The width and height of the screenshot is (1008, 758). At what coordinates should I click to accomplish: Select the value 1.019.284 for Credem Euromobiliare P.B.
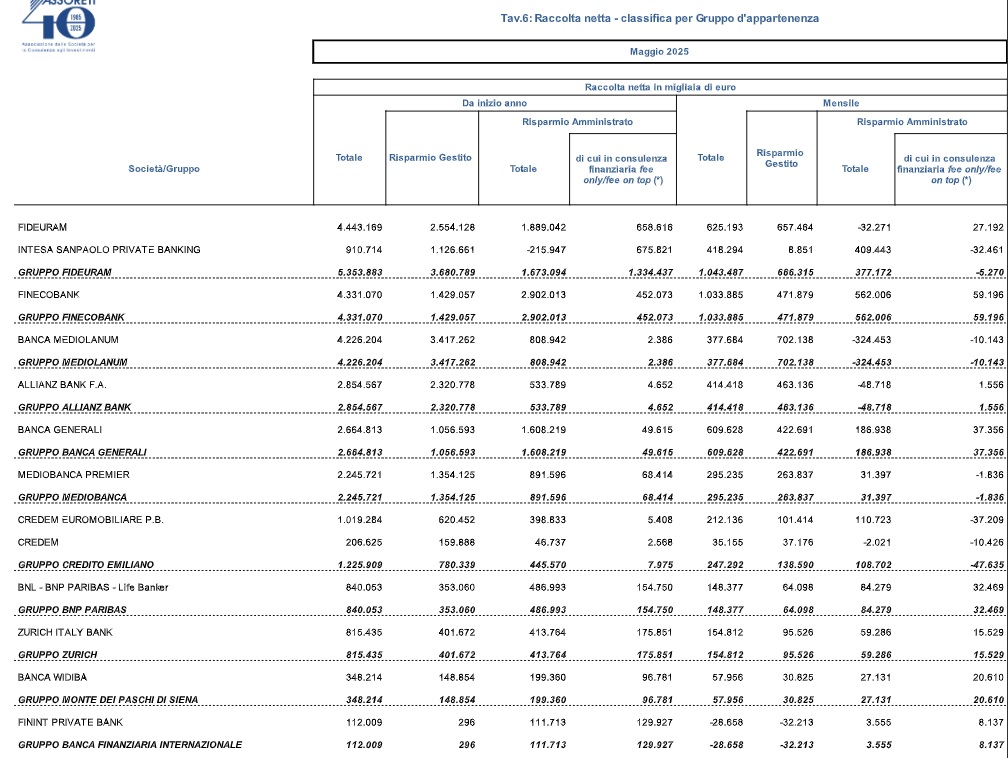click(359, 520)
